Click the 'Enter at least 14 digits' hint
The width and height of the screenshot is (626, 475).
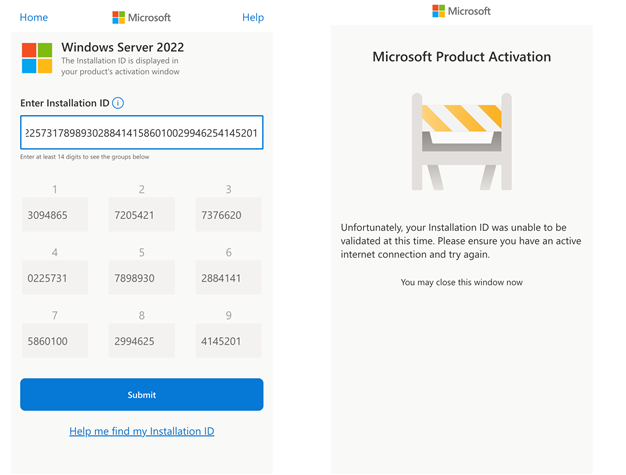[x=85, y=157]
